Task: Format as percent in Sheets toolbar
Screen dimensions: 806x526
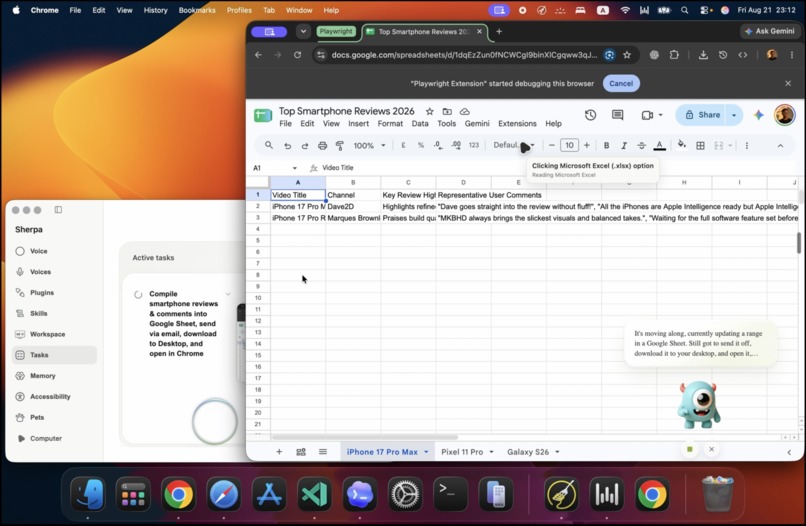Action: 421,146
